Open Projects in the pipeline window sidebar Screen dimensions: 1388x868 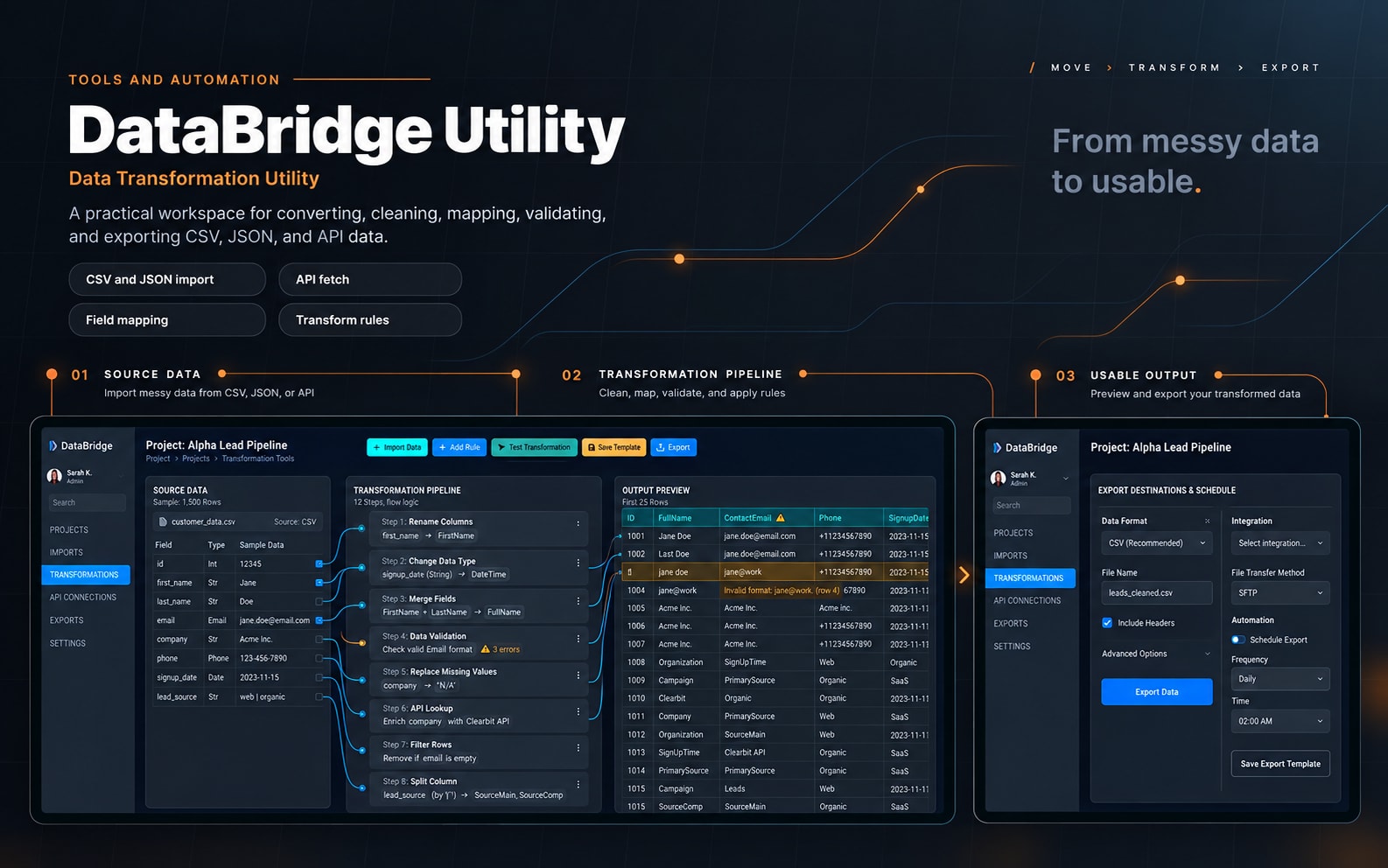pos(69,529)
